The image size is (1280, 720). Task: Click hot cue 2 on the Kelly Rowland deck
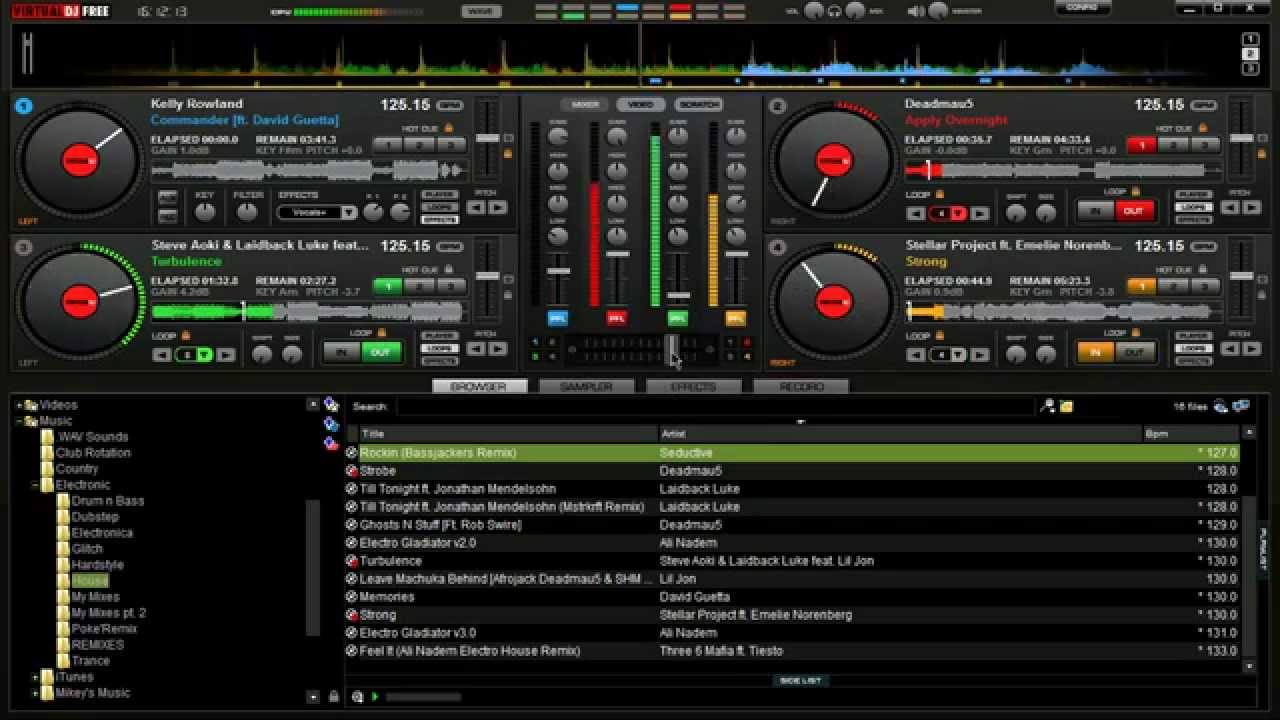tap(419, 145)
